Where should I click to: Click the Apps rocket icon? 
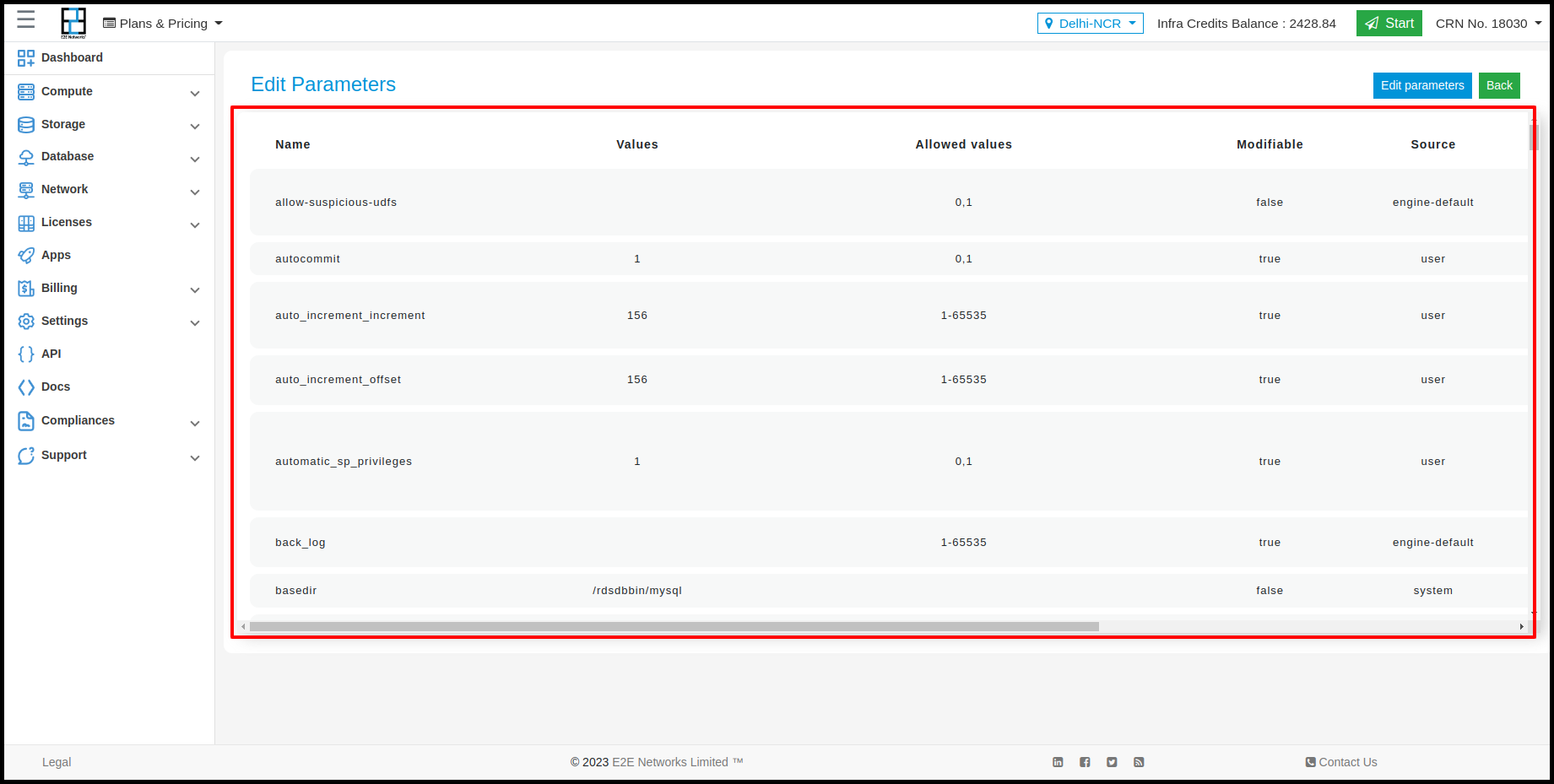click(26, 256)
